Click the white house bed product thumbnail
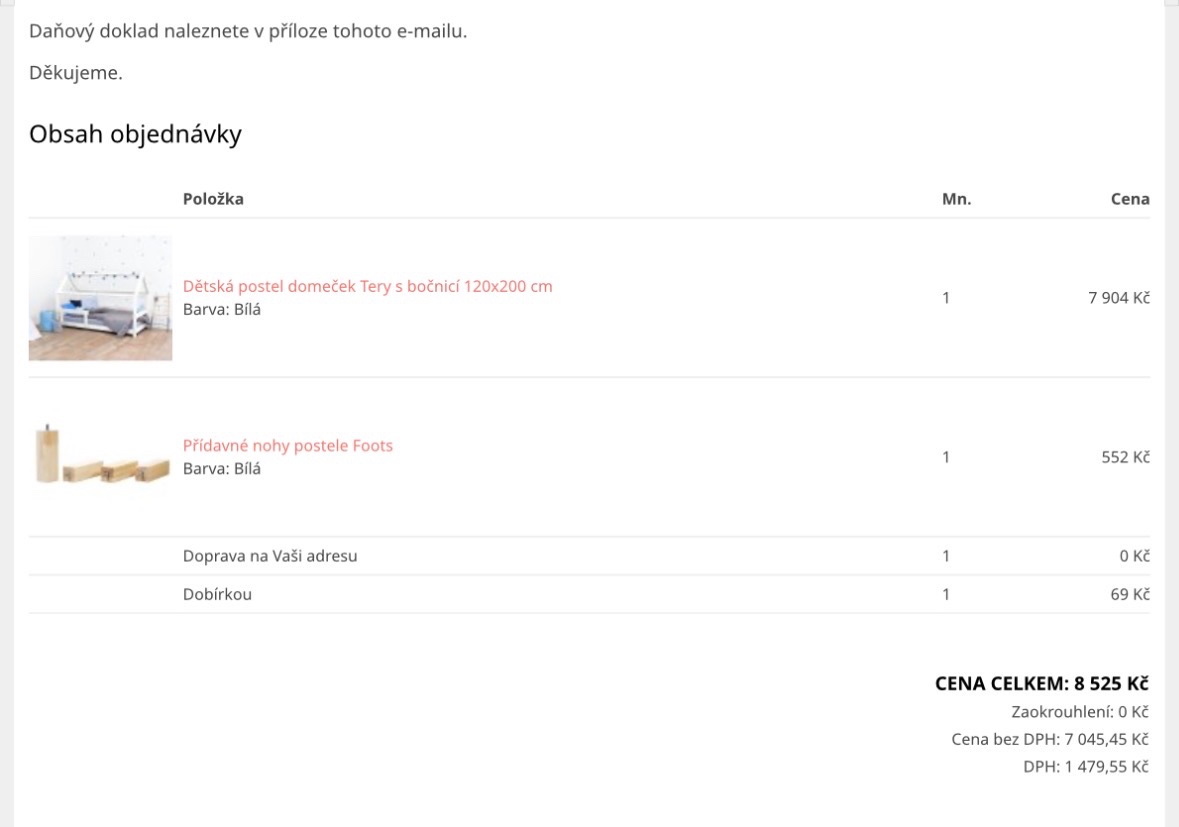 point(100,298)
